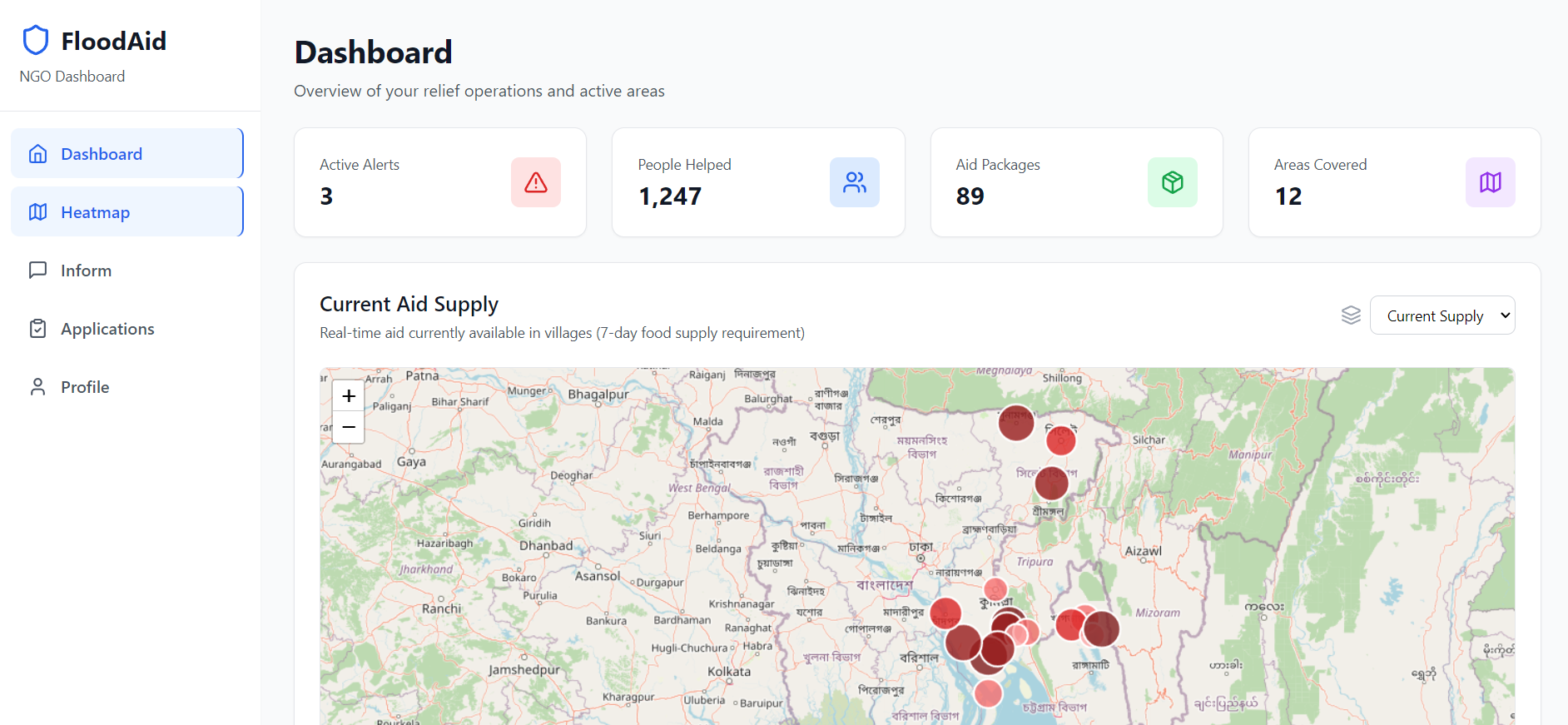The height and width of the screenshot is (725, 1568).
Task: Click the 'Active Alerts' card label
Action: coord(360,165)
